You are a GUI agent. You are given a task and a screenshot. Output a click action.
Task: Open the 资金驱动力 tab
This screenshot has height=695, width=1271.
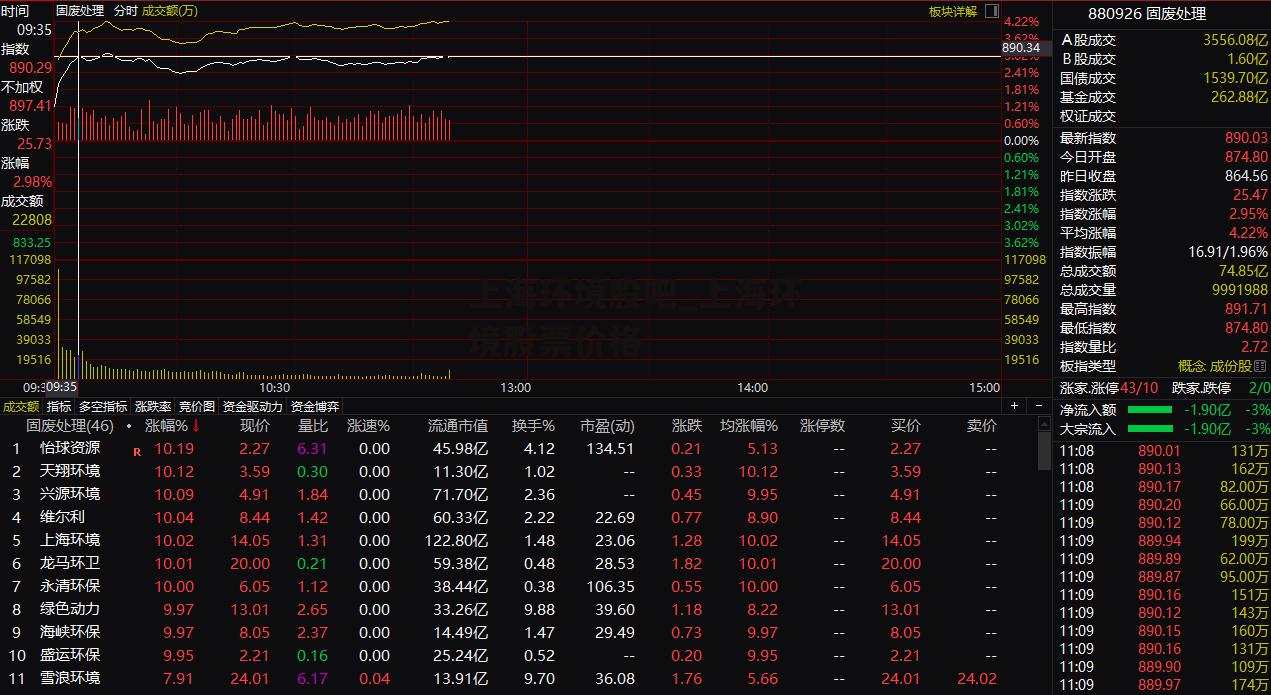click(x=252, y=407)
